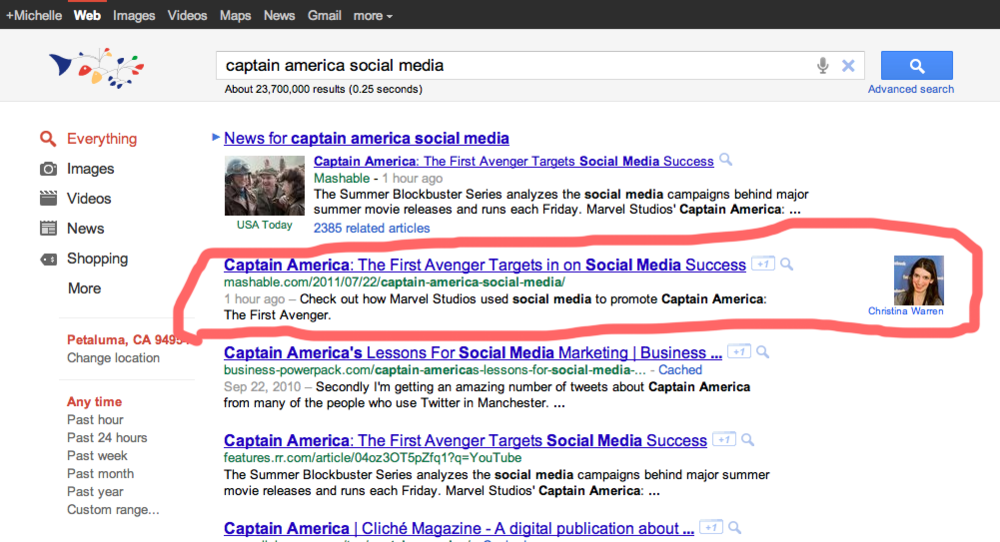Open the Mashable news headline link
This screenshot has width=1000, height=542.
coord(513,161)
